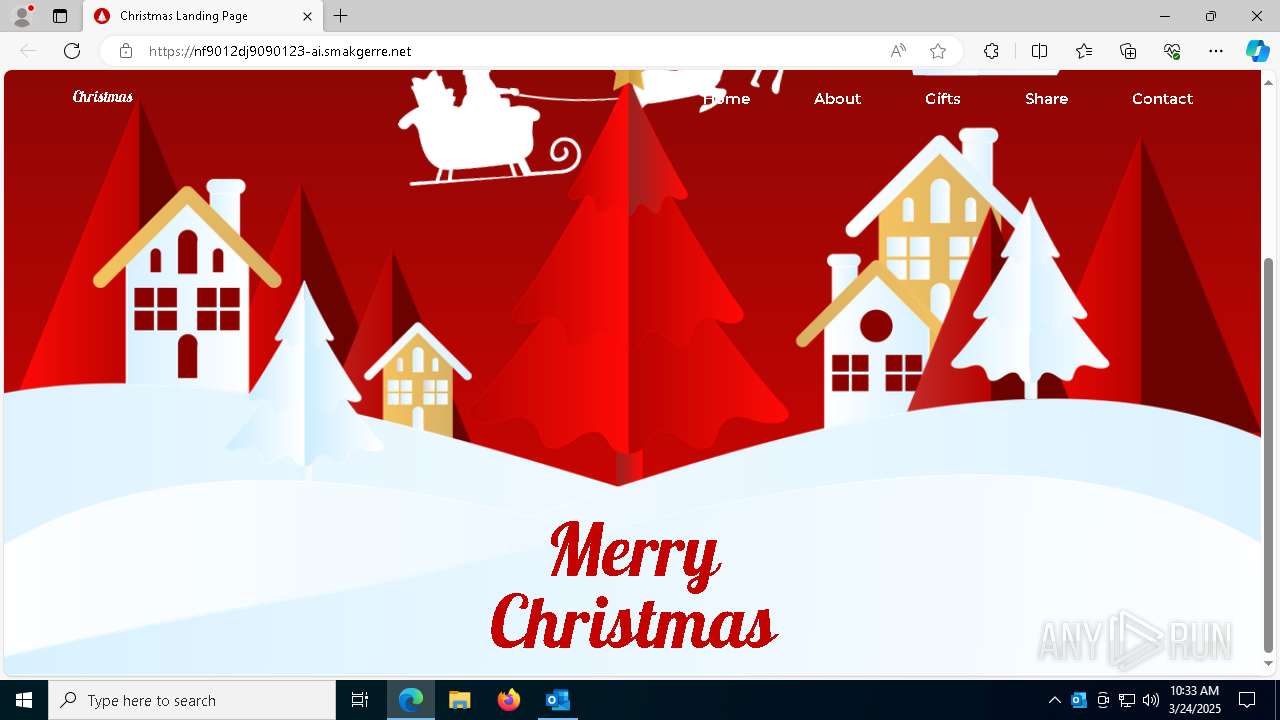1280x720 pixels.
Task: Open network status tray icon
Action: tap(1127, 700)
